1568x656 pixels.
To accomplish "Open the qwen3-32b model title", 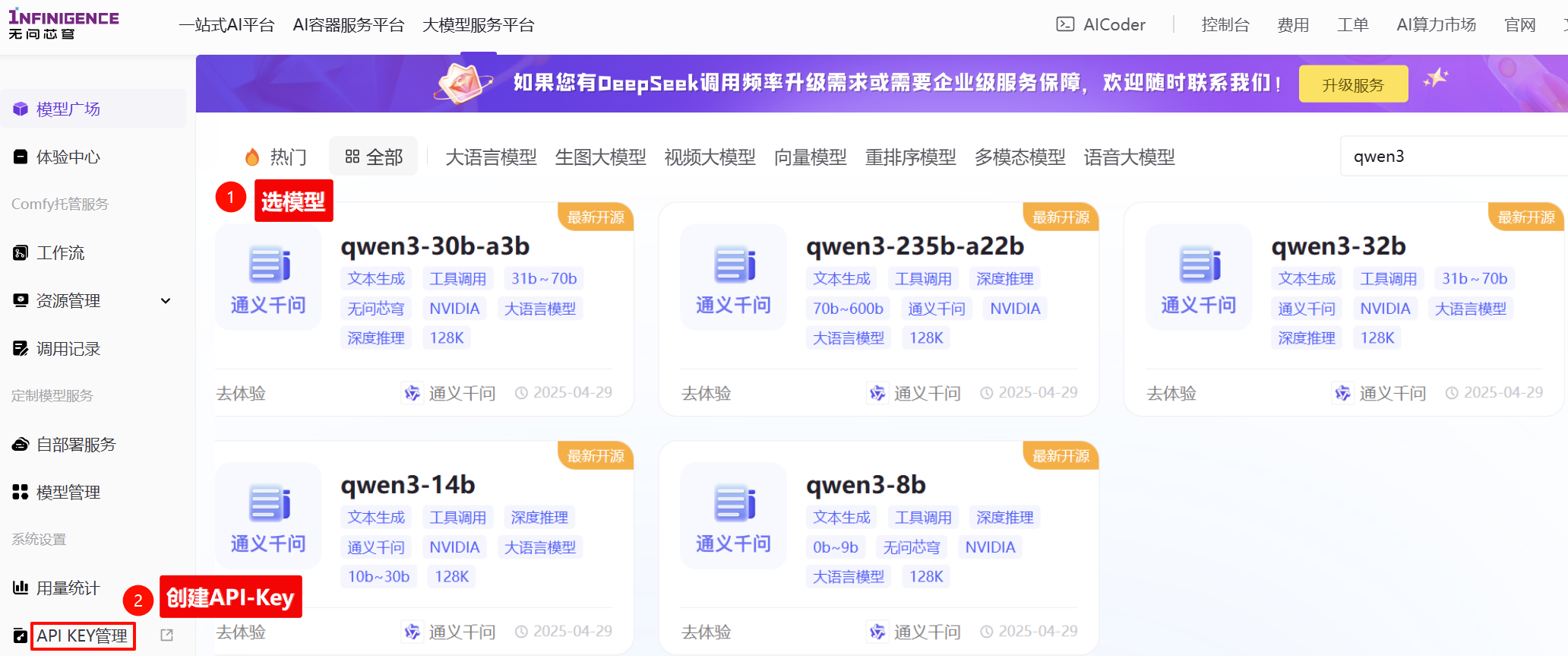I will click(1338, 246).
